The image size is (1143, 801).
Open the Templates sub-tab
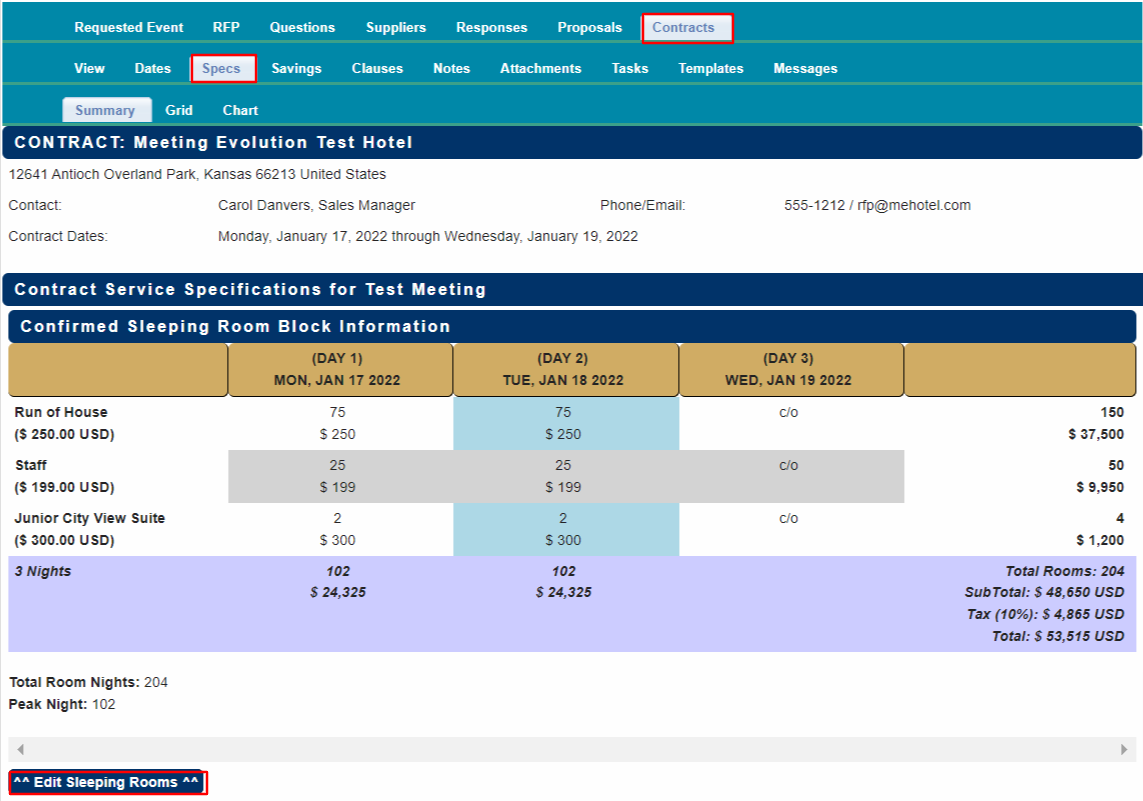pyautogui.click(x=711, y=69)
